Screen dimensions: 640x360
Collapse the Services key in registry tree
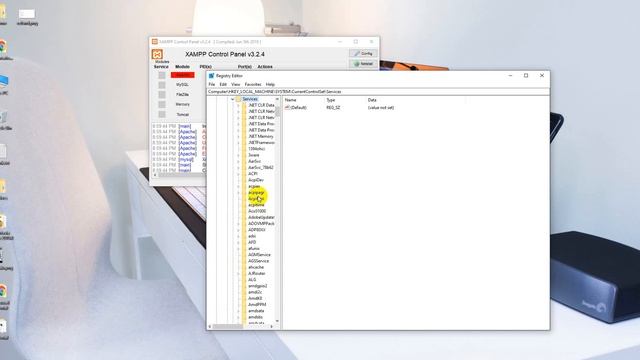click(x=233, y=99)
